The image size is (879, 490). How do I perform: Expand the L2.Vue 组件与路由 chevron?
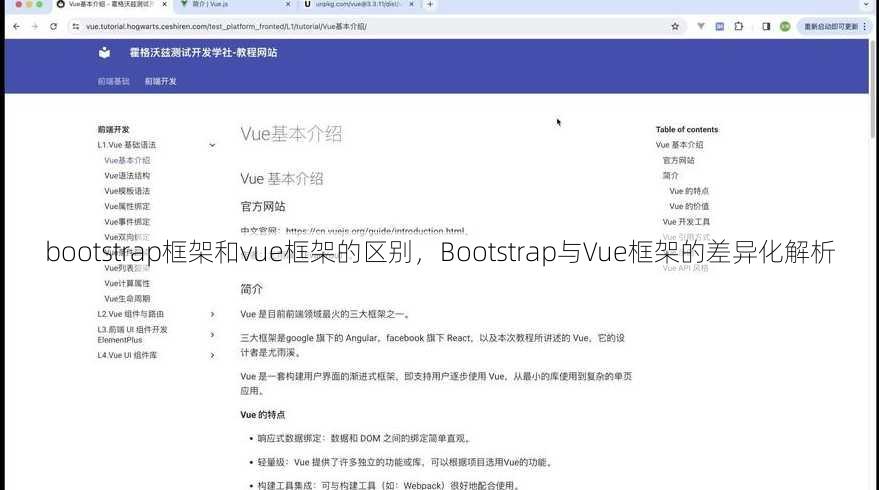(212, 315)
